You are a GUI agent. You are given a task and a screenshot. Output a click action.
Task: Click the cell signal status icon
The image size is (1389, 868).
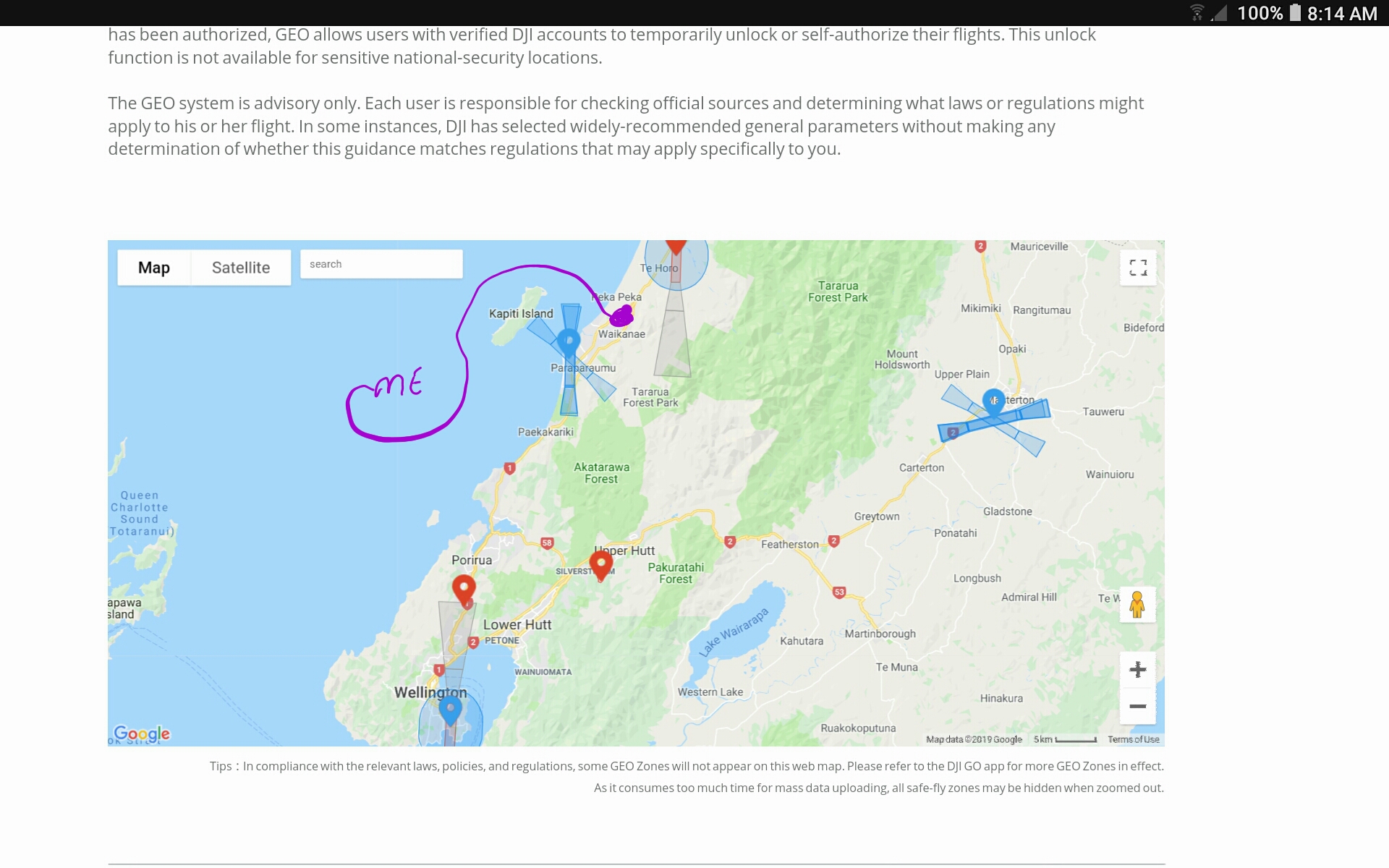click(x=1219, y=13)
